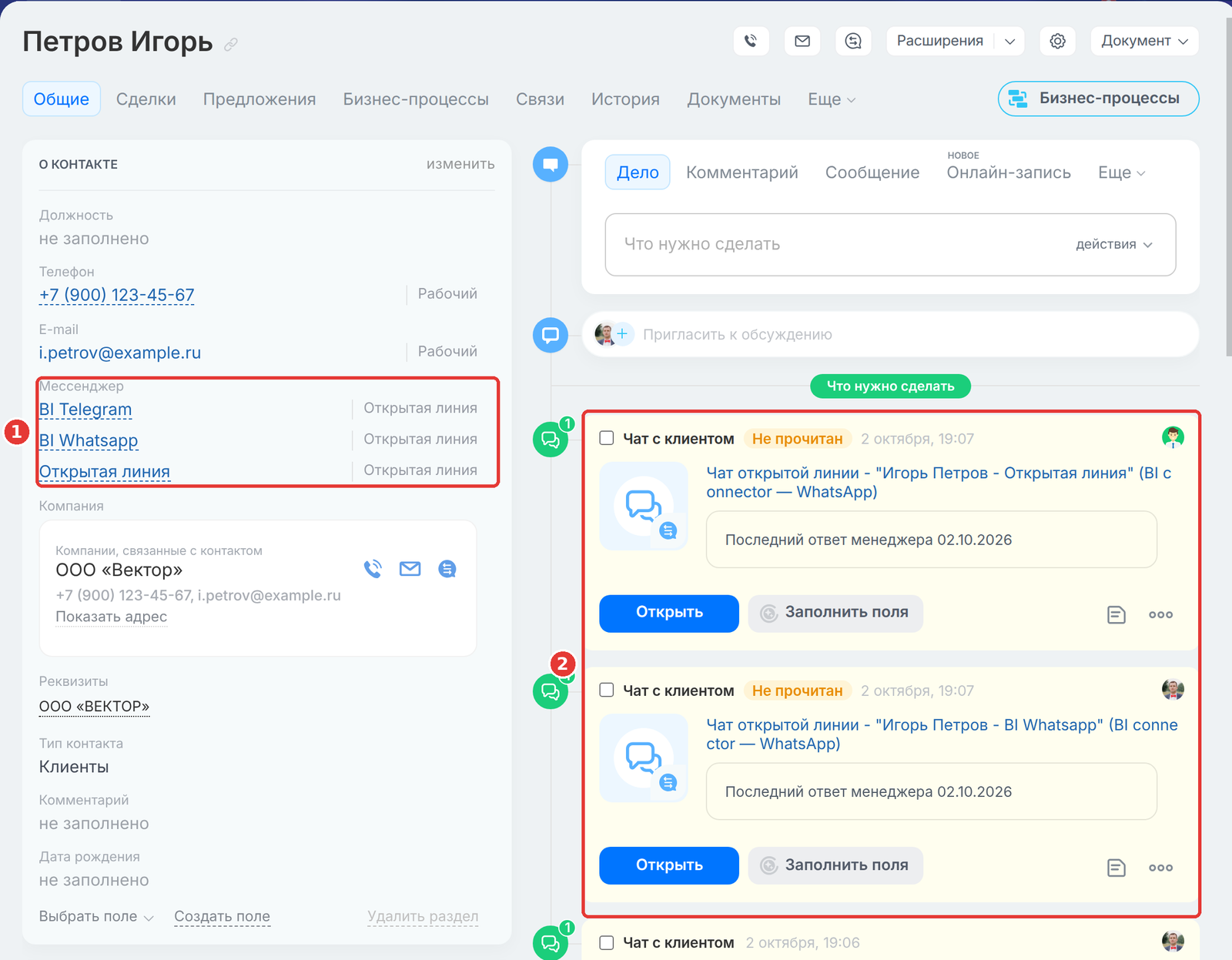Open the settings gear icon
The height and width of the screenshot is (960, 1232).
(x=1058, y=41)
